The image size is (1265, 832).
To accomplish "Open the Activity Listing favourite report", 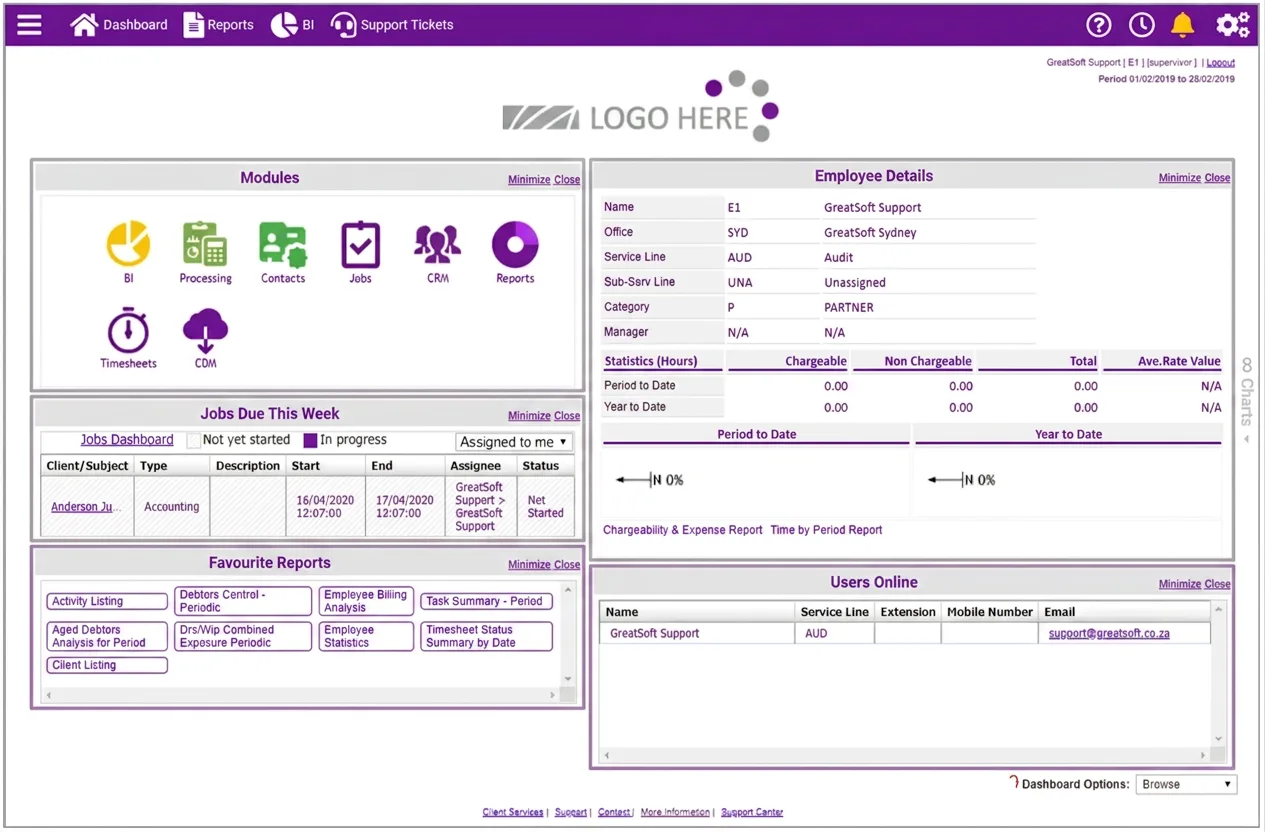I will tap(107, 601).
